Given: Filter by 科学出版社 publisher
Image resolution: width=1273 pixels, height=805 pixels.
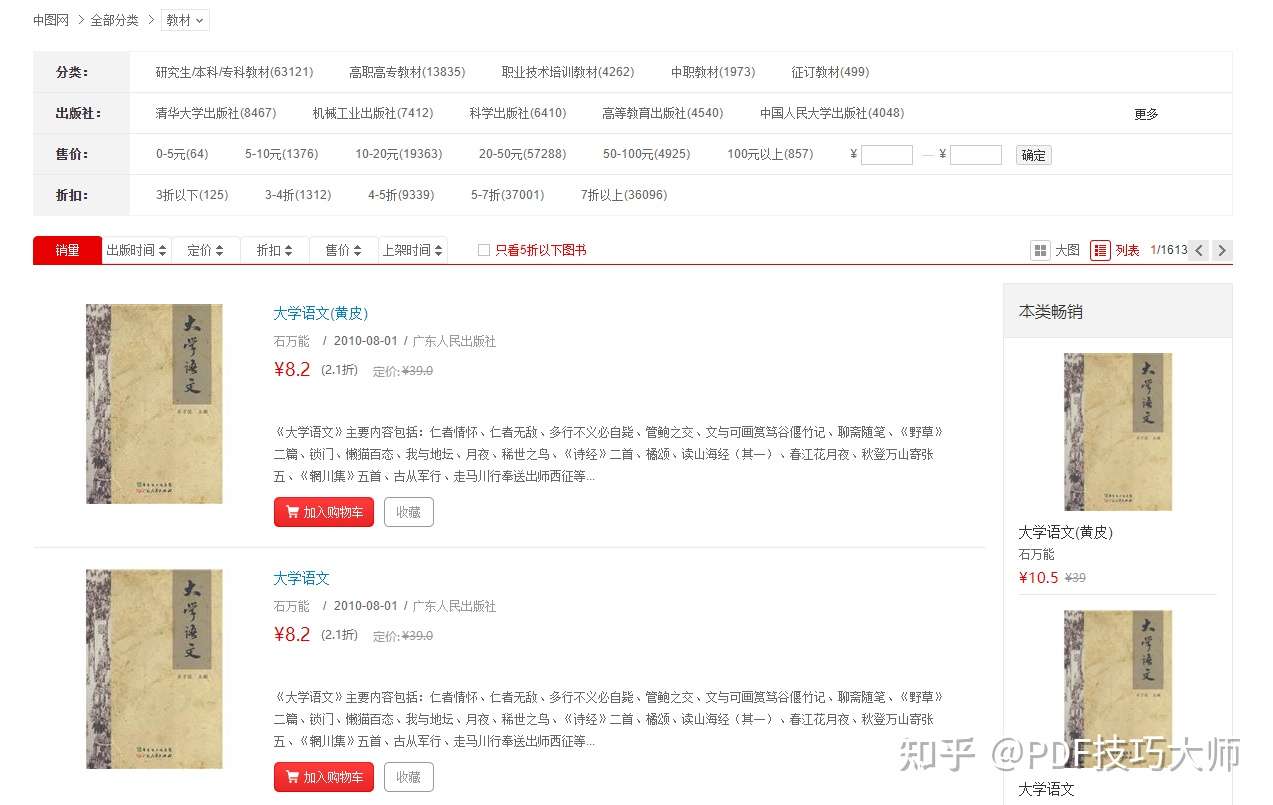Looking at the screenshot, I should [x=518, y=113].
